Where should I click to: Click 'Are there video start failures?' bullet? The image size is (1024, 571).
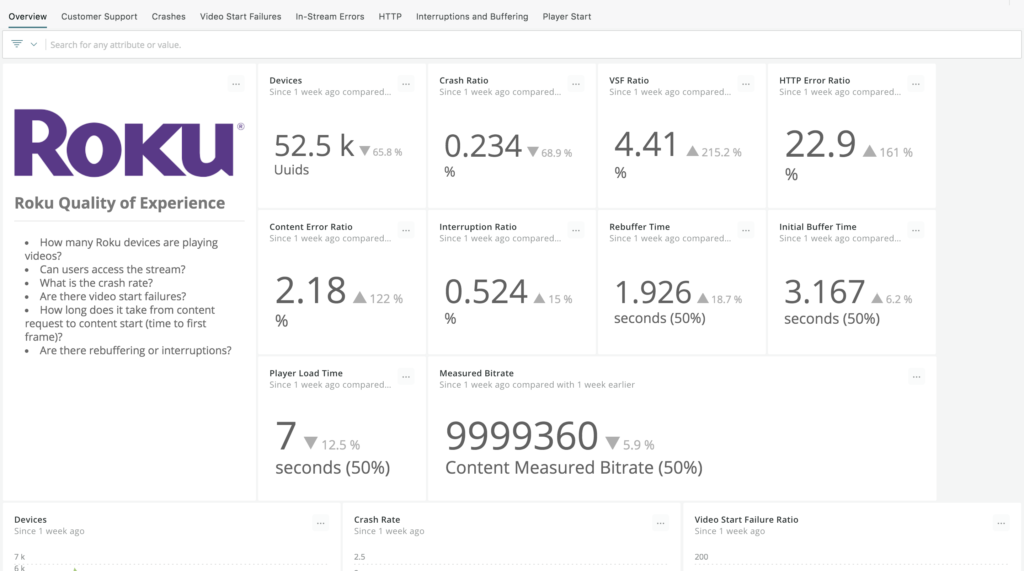tap(113, 296)
